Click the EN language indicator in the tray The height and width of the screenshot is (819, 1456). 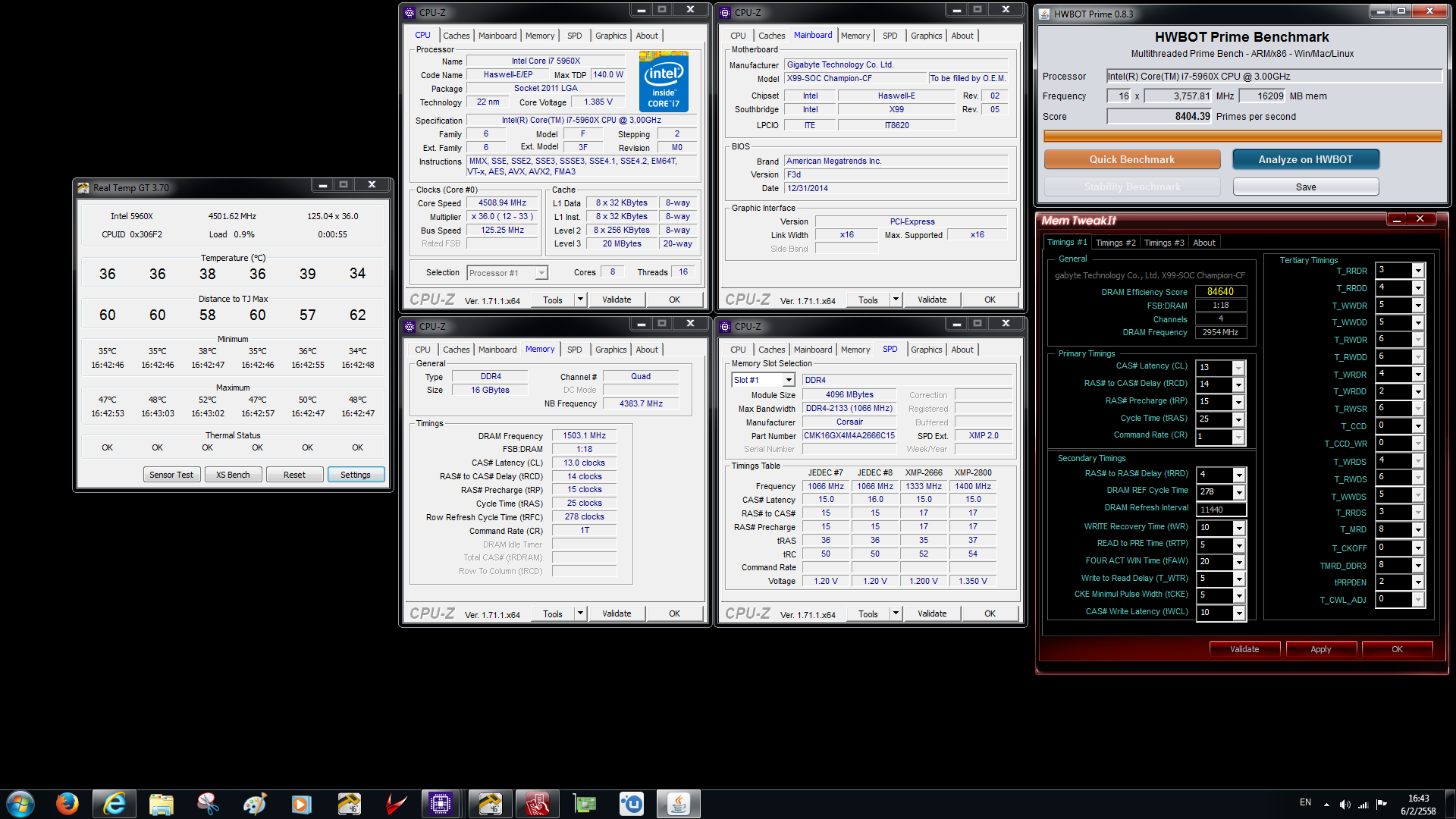pos(1305,802)
